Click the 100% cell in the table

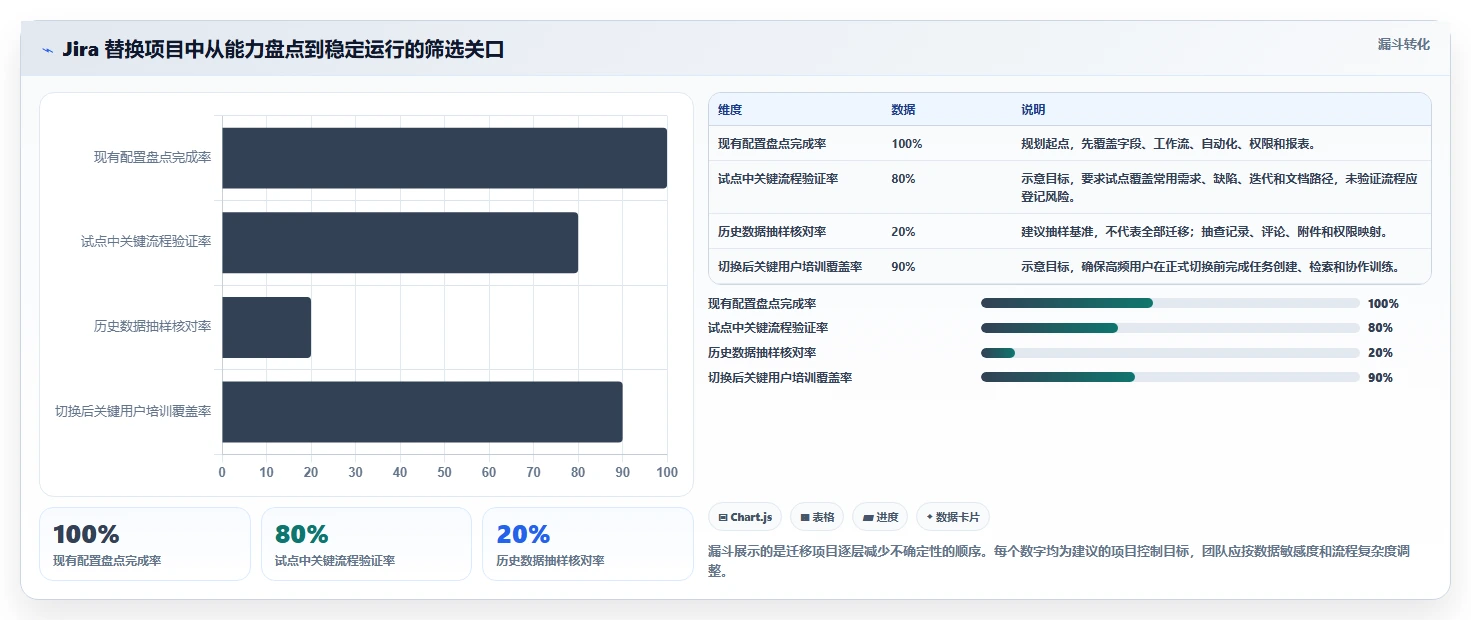(x=906, y=144)
